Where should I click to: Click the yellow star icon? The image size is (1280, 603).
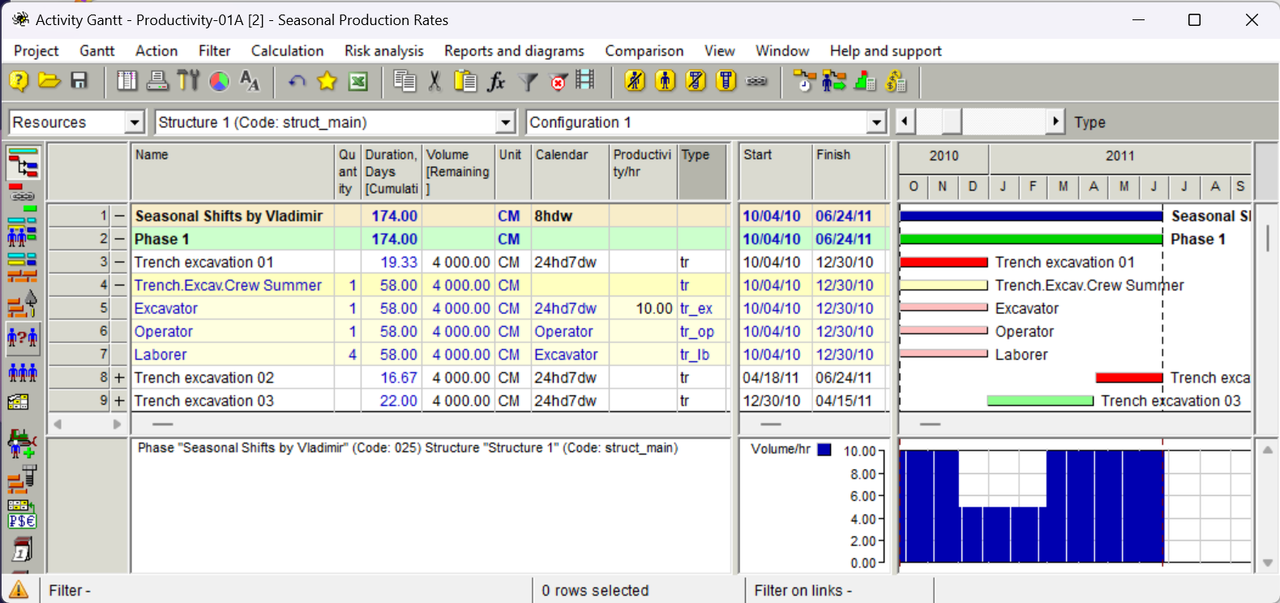[327, 82]
